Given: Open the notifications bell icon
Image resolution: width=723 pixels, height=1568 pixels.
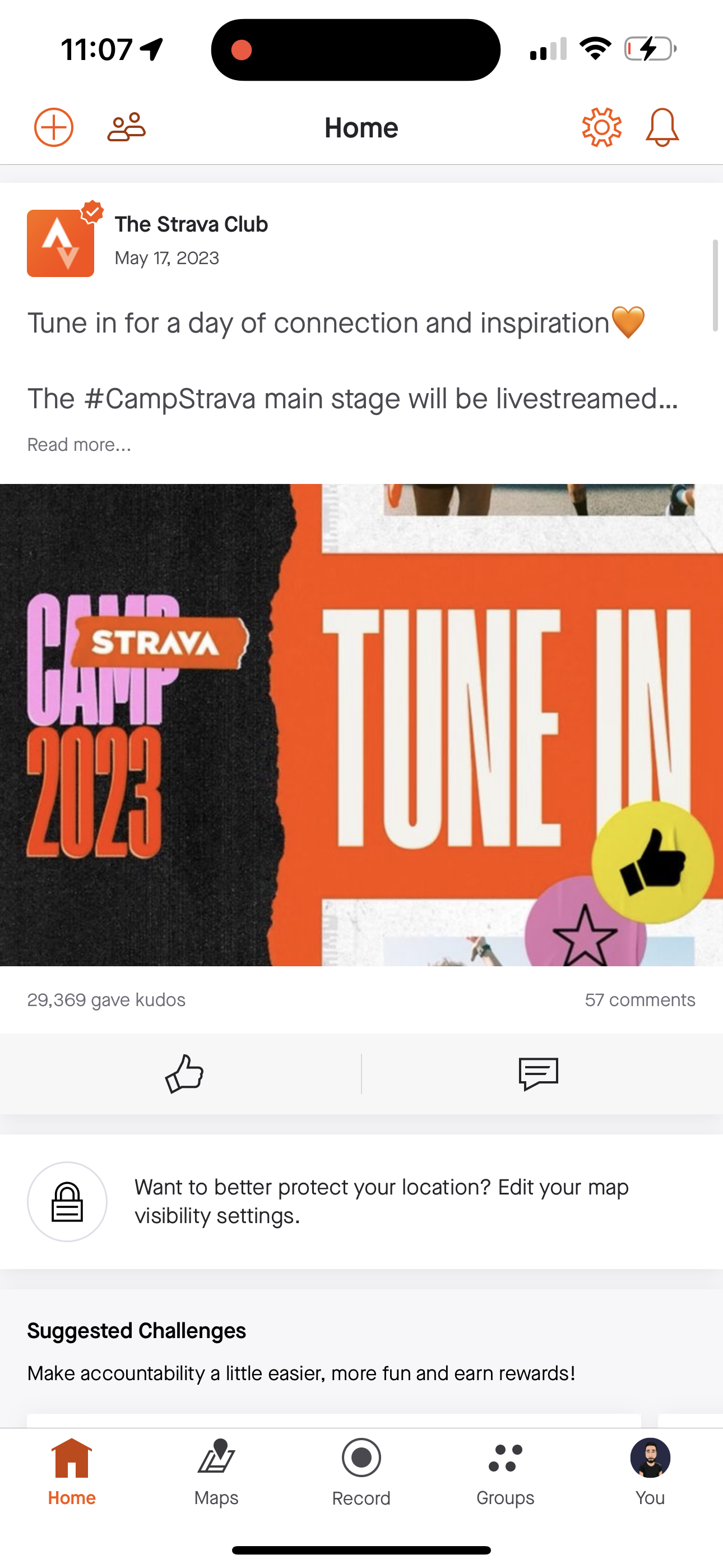Looking at the screenshot, I should click(662, 127).
